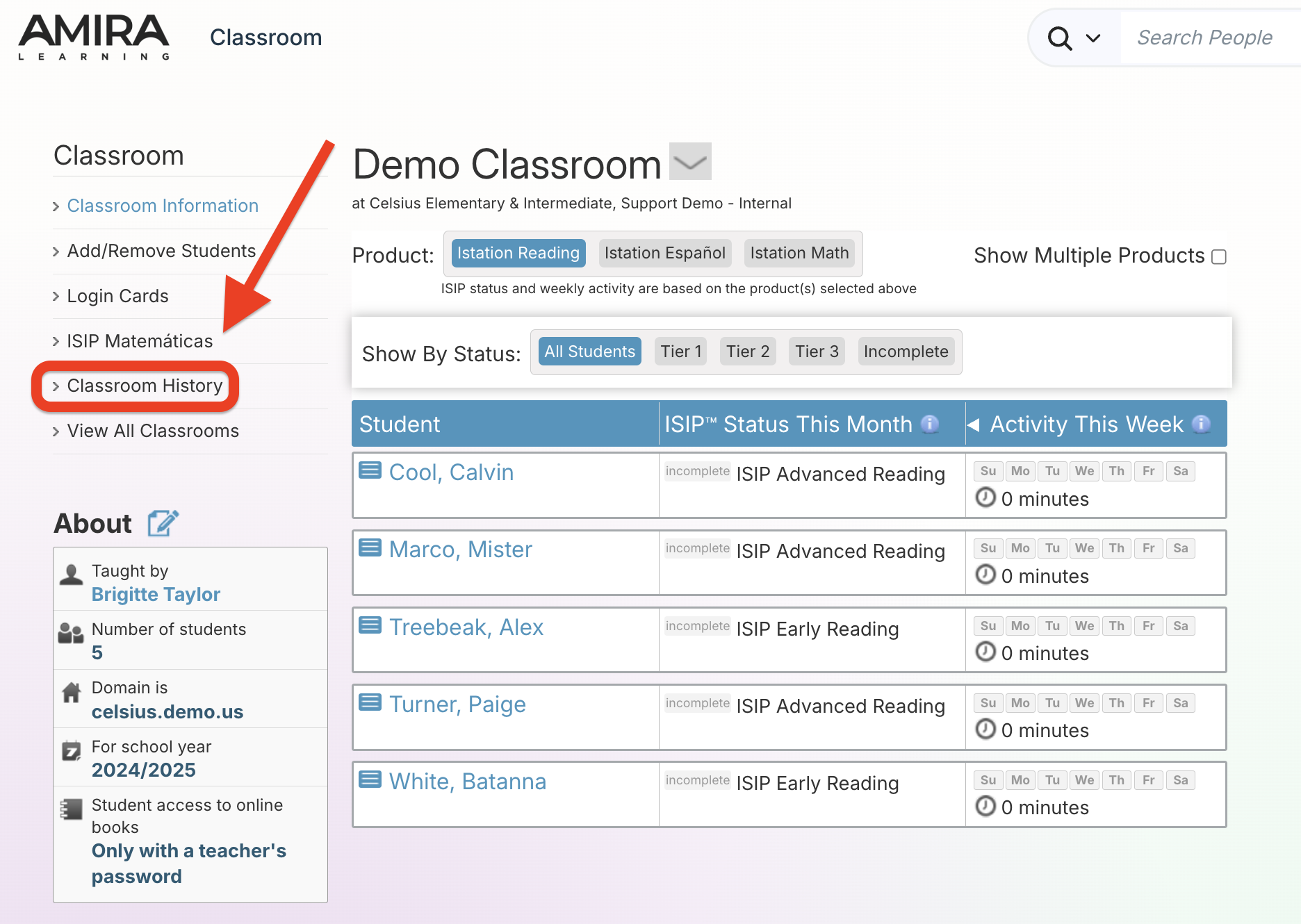Screen dimensions: 1301x924
Task: Open Add/Remove Students in sidebar
Action: tap(161, 251)
